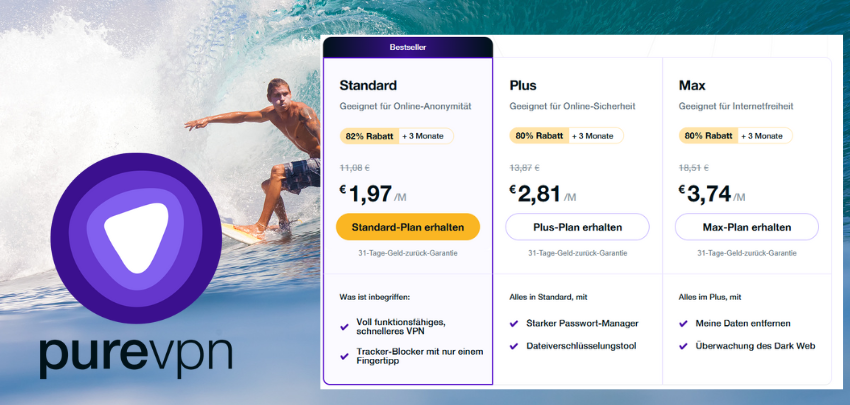
Task: Click checkmark beside Starker Passwort-Manager
Action: point(514,323)
